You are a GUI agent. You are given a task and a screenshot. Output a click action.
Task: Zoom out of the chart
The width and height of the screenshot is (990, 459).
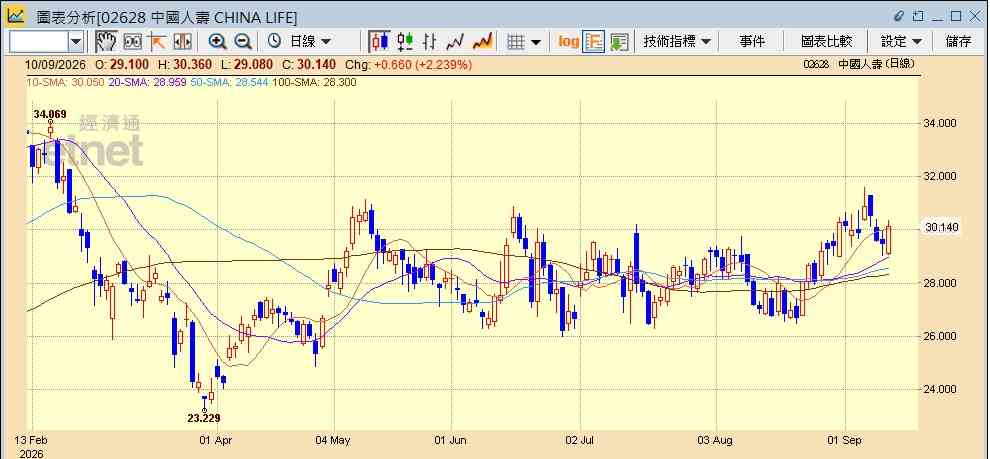coord(243,42)
